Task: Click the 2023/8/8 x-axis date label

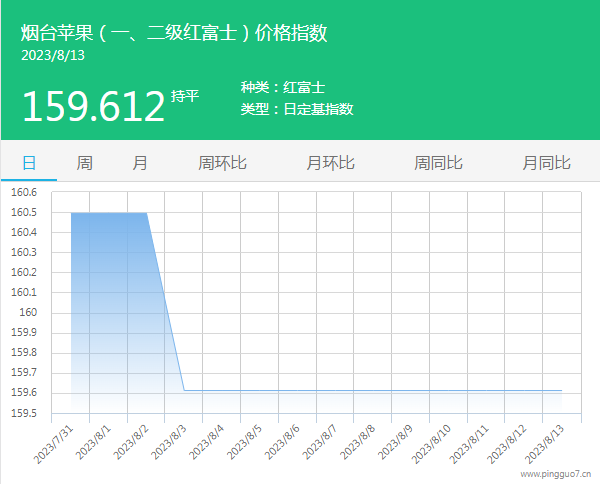Action: [357, 442]
